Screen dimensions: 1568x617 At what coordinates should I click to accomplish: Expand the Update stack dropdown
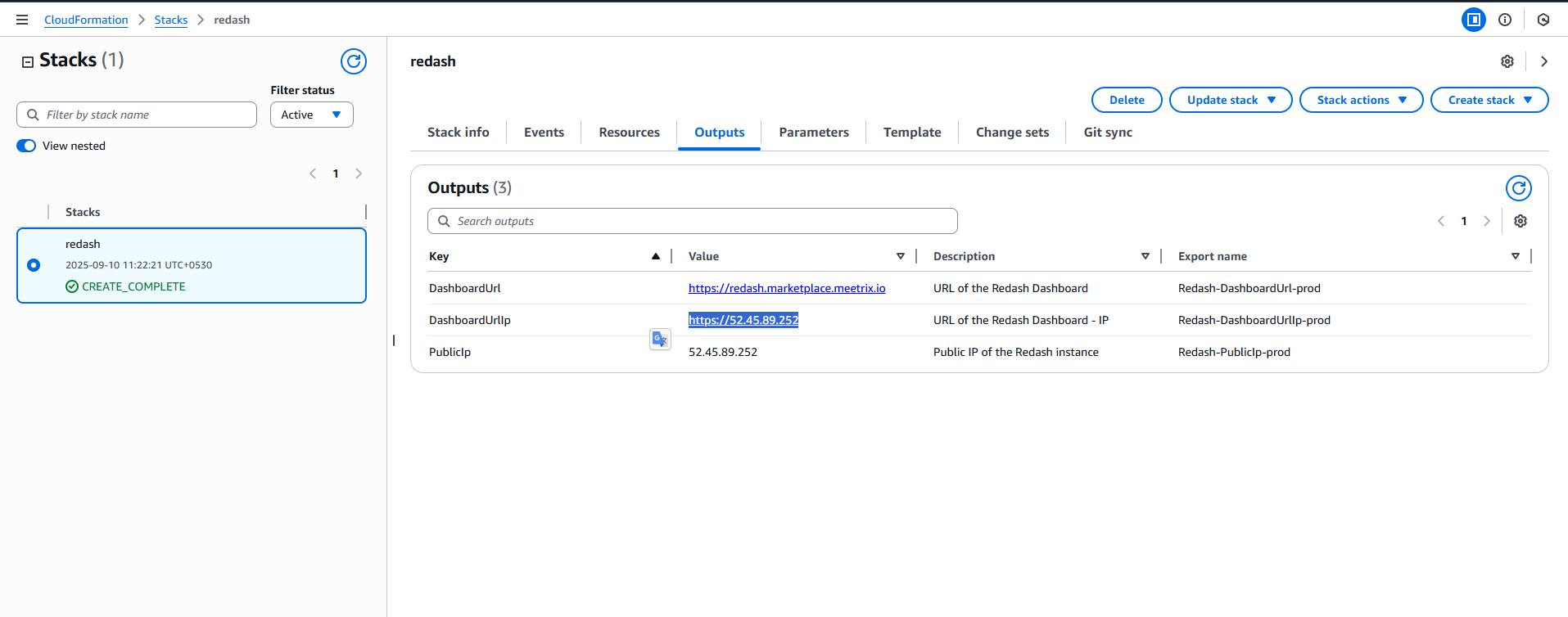(1231, 100)
